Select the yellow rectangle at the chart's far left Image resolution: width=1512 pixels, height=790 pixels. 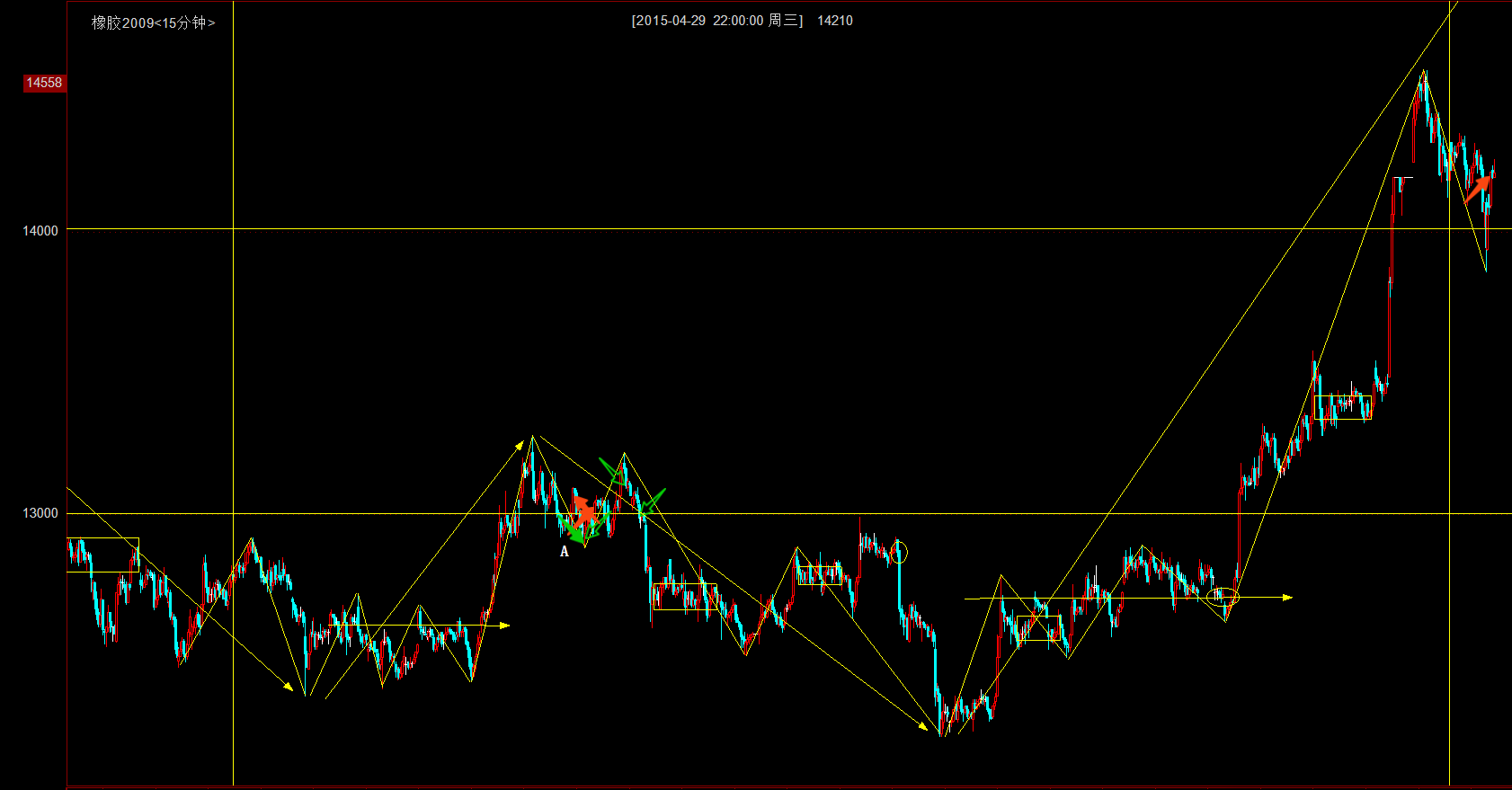point(102,555)
